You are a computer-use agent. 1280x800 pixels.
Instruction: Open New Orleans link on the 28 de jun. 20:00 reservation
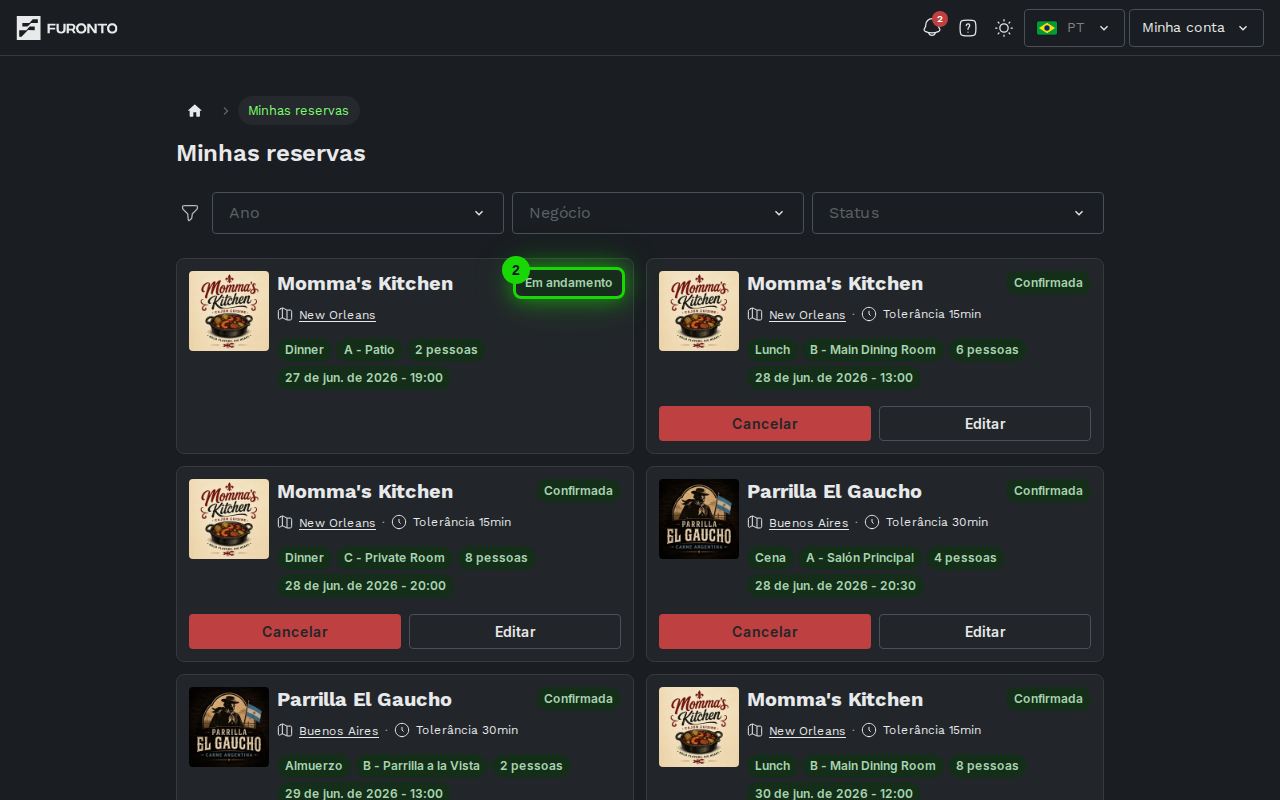(337, 523)
